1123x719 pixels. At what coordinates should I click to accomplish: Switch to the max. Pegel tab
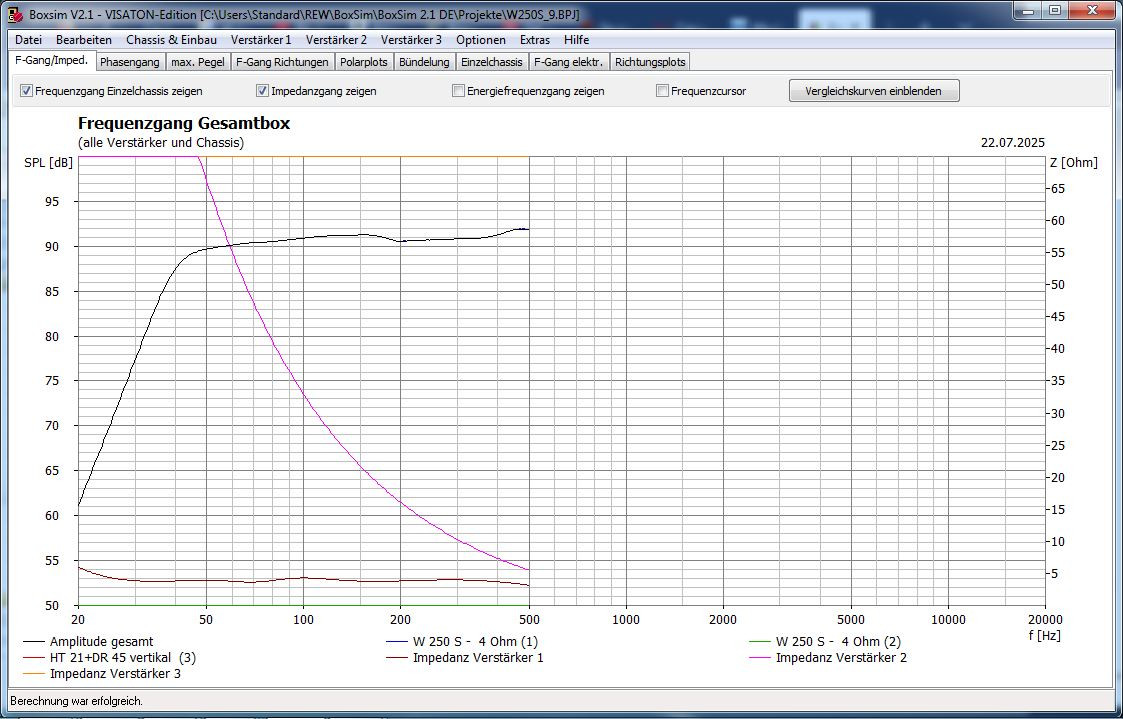click(x=198, y=62)
